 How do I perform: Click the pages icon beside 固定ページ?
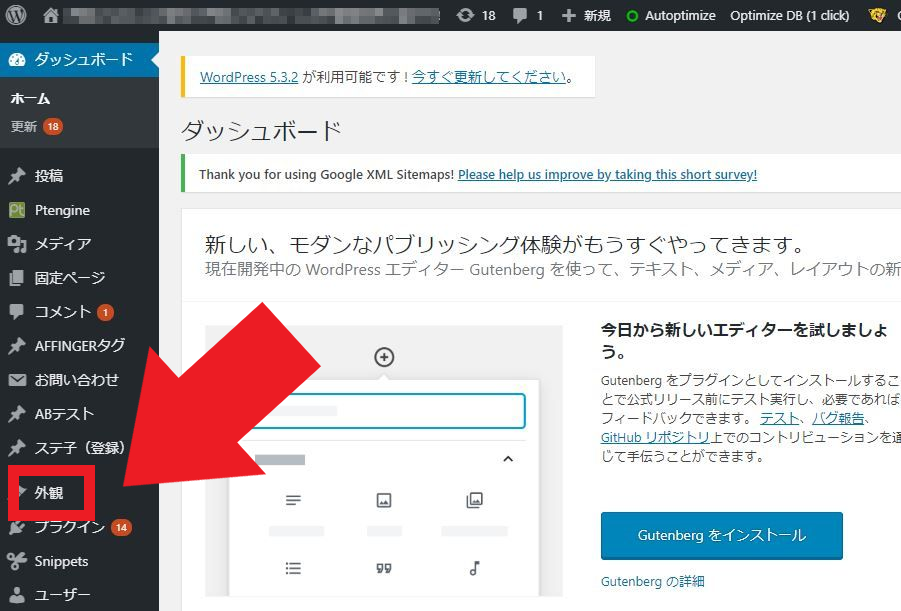17,278
